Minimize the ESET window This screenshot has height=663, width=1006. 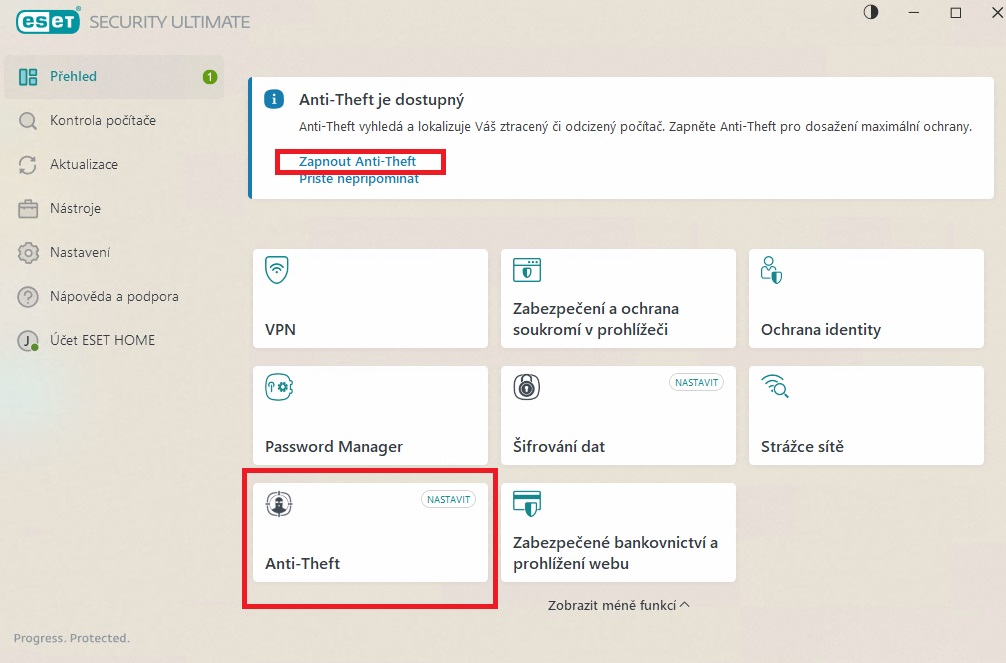coord(914,13)
